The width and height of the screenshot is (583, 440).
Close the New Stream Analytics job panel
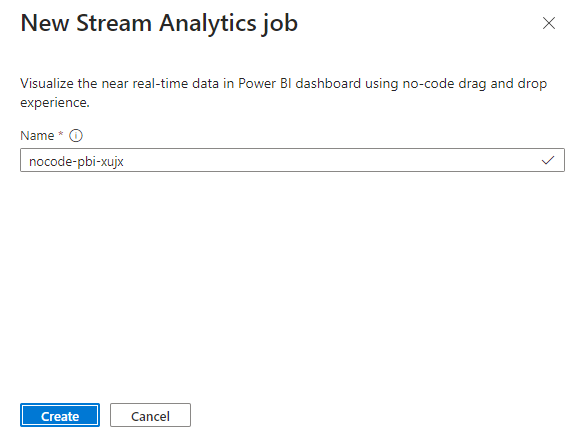pos(548,23)
